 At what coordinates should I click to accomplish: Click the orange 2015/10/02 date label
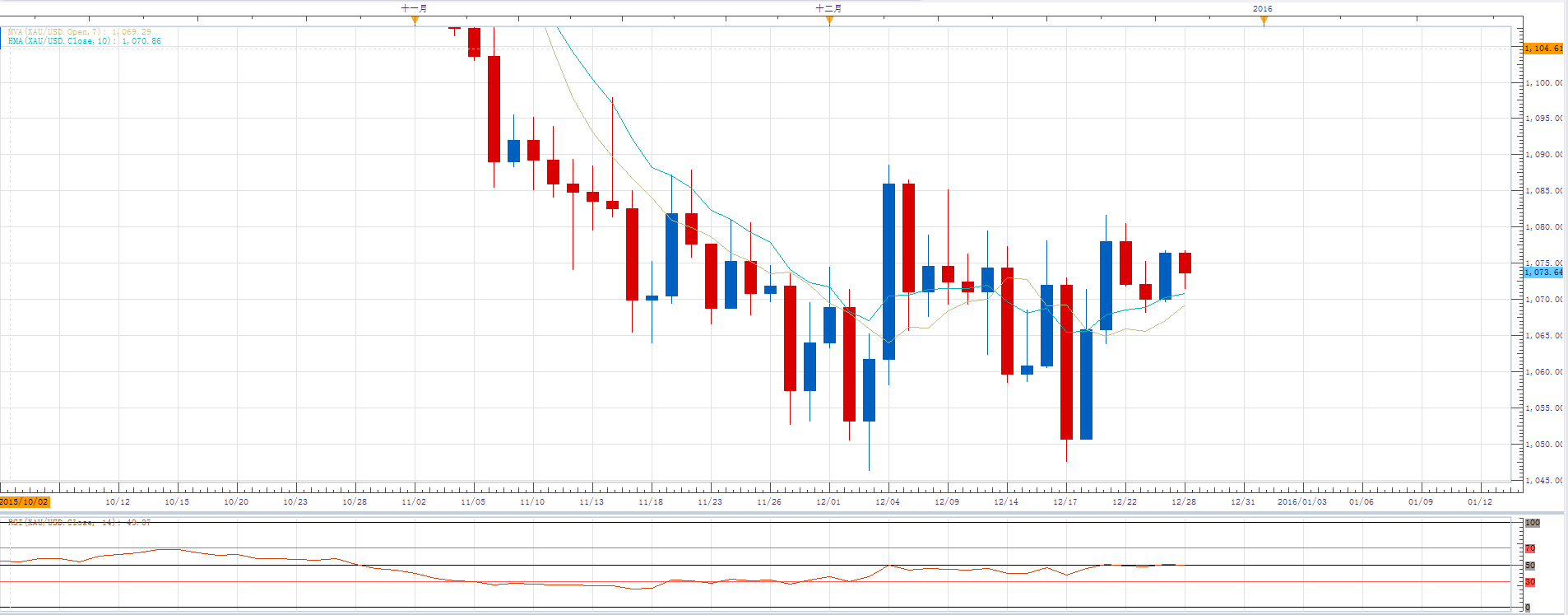tap(25, 502)
